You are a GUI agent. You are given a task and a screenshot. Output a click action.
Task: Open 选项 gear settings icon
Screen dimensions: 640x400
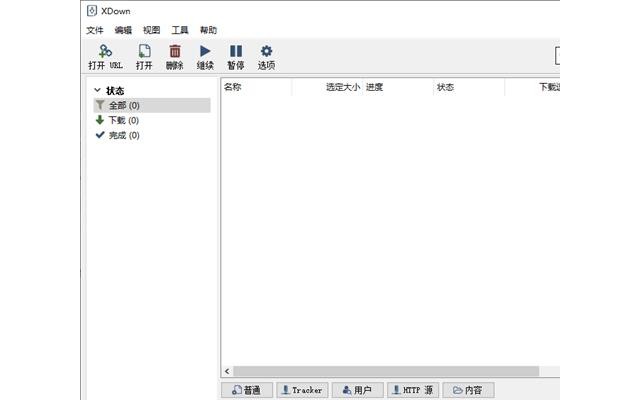266,51
